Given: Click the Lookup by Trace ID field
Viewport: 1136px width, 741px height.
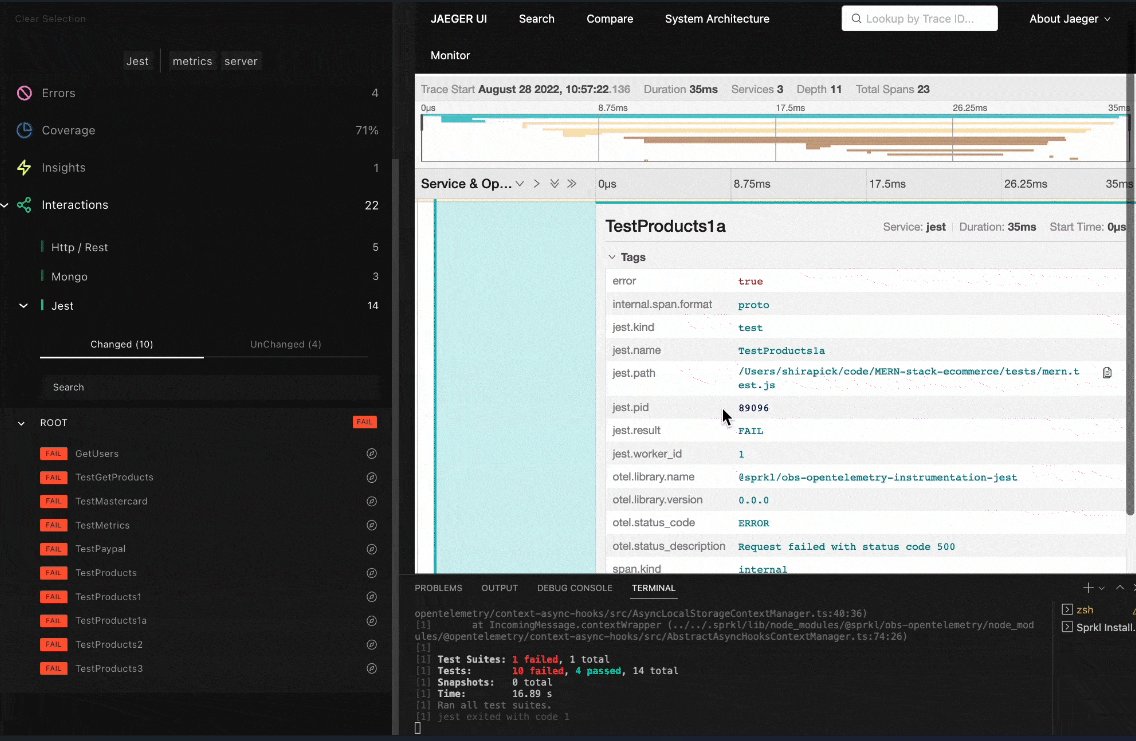Looking at the screenshot, I should (x=919, y=19).
